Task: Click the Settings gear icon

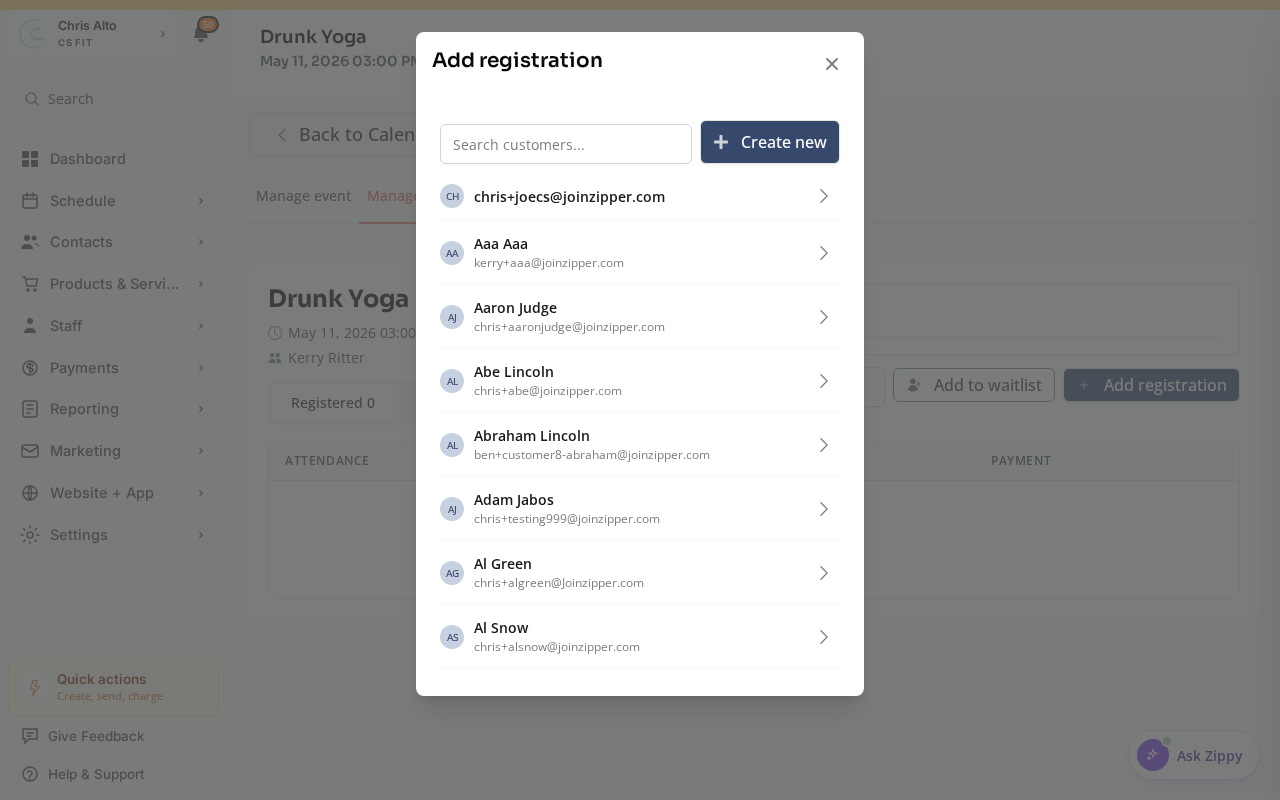Action: [x=30, y=535]
